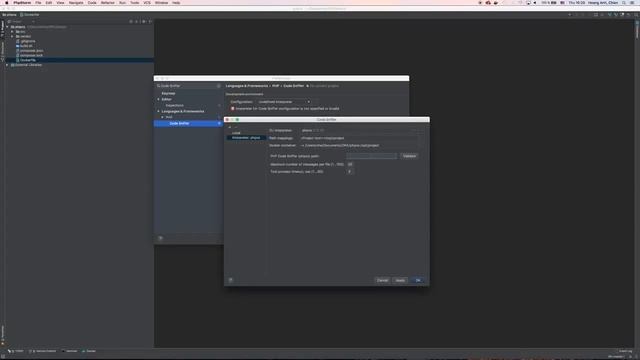Click the Docker container path value
The height and width of the screenshot is (360, 640).
340,145
